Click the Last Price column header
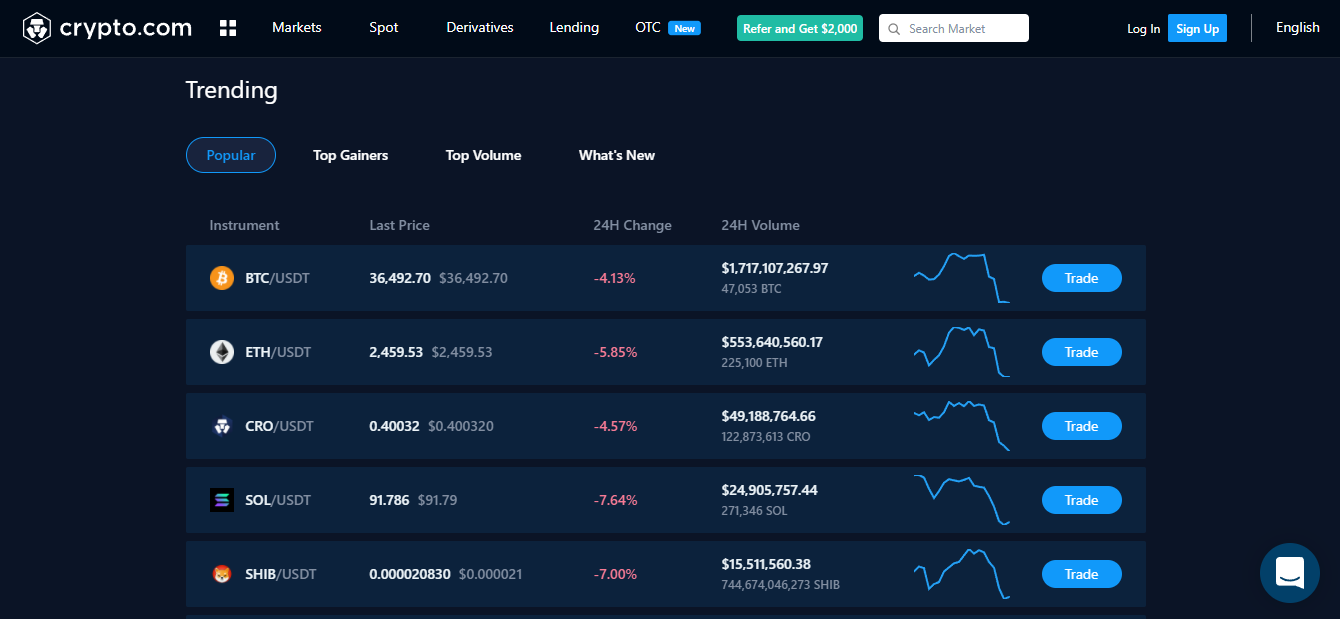 coord(399,225)
